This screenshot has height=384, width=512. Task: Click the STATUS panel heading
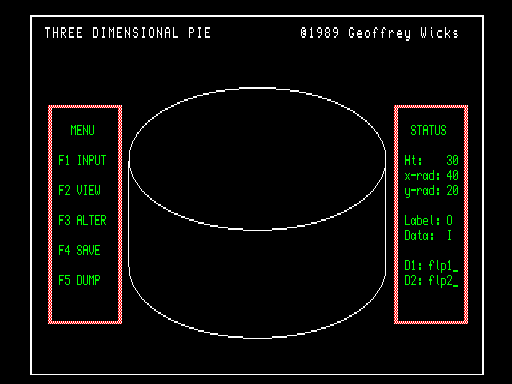tap(428, 130)
